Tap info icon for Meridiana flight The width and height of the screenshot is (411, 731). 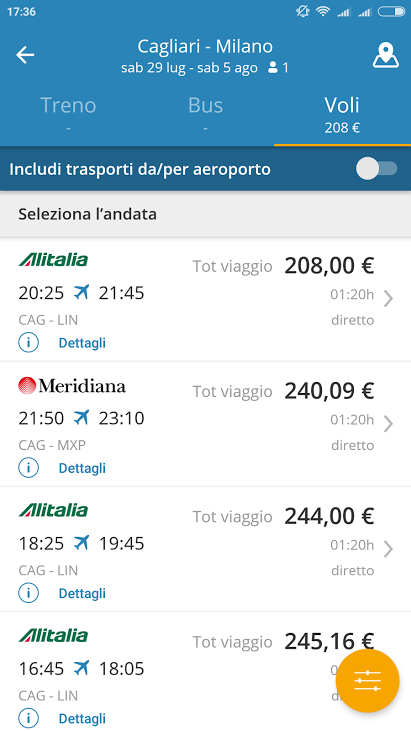[28, 468]
